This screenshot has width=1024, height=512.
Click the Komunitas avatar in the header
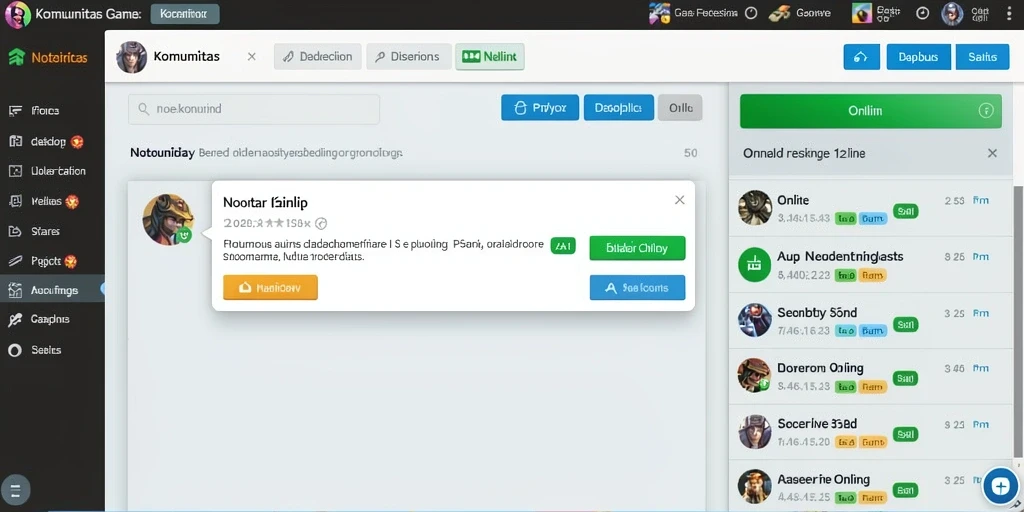pos(131,57)
